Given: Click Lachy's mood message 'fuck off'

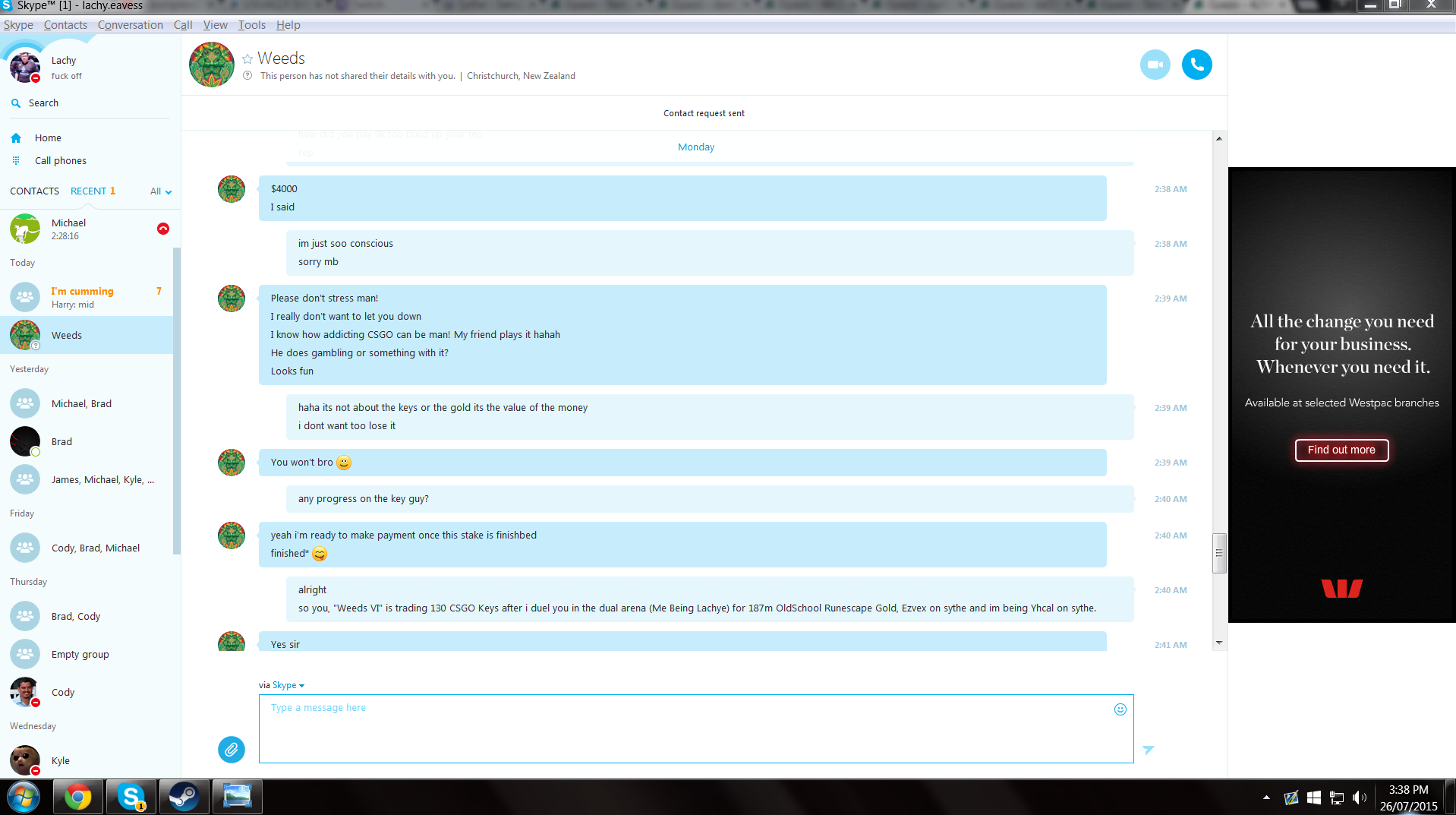Looking at the screenshot, I should point(67,76).
